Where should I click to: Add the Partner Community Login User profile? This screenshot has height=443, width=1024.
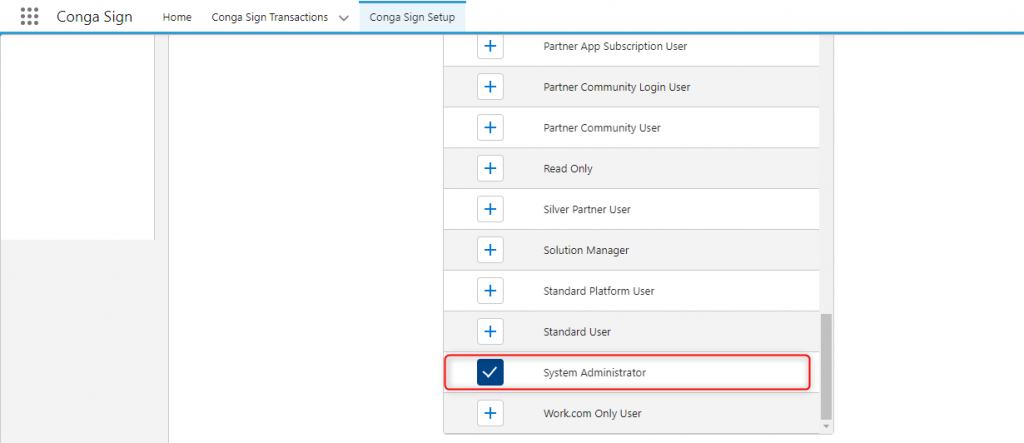pos(490,87)
